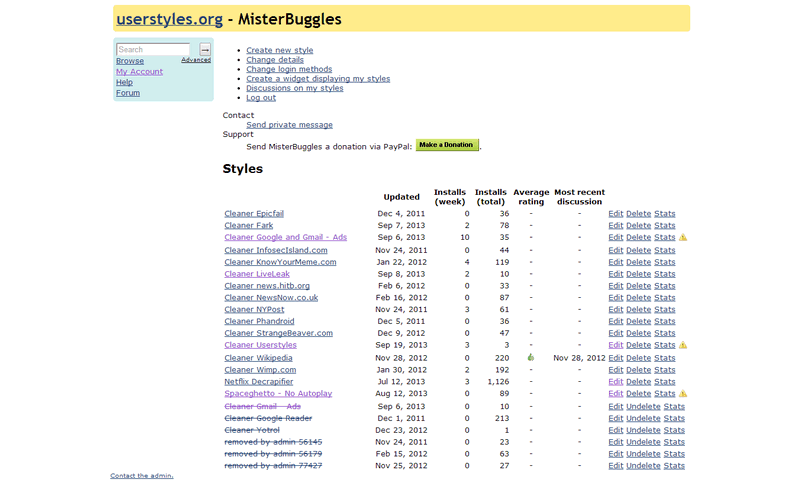Image resolution: width=800 pixels, height=485 pixels.
Task: Click the search arrow submit button
Action: click(x=205, y=49)
